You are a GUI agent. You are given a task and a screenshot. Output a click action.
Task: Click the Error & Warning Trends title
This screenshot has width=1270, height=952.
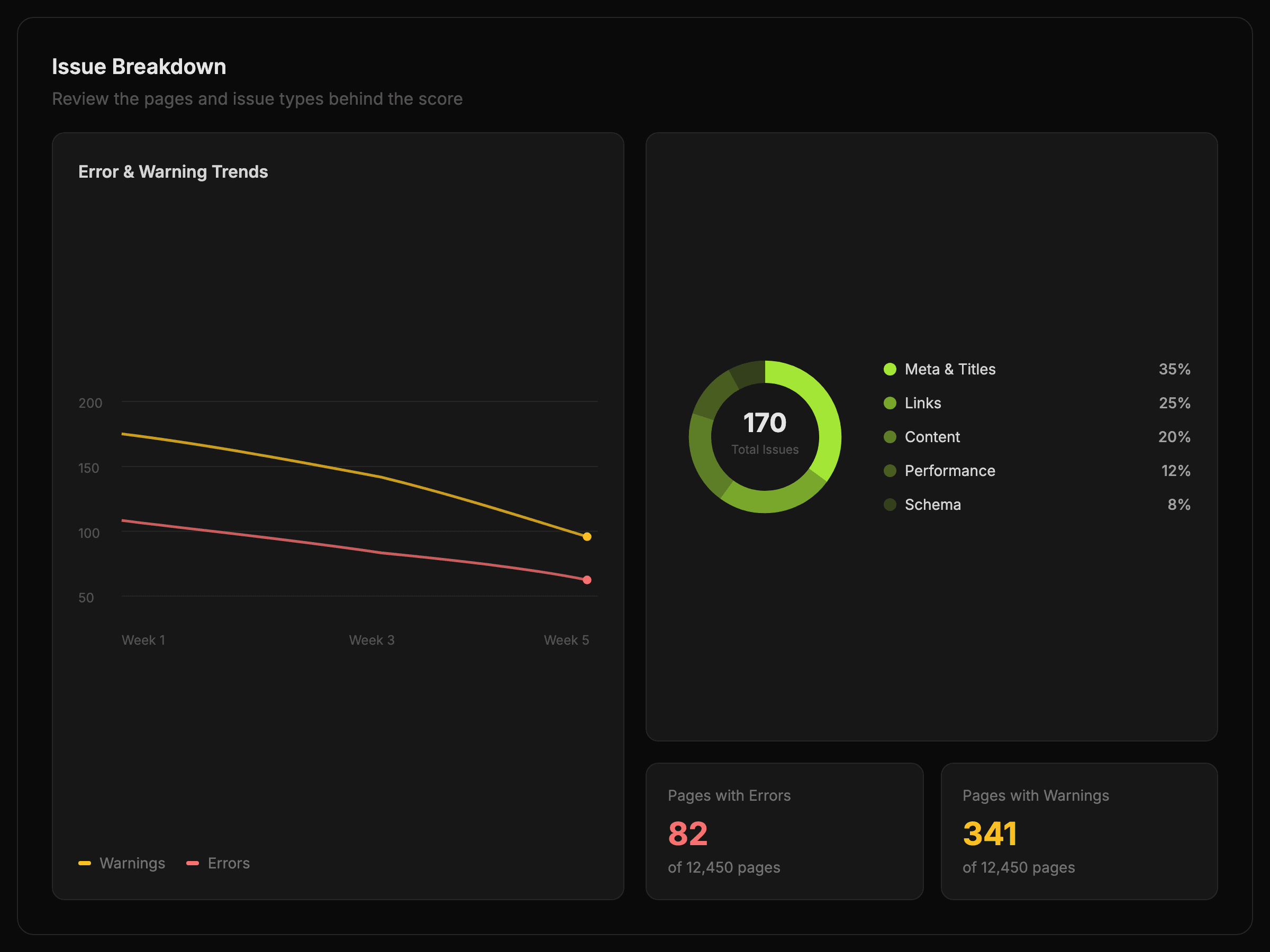(x=173, y=171)
